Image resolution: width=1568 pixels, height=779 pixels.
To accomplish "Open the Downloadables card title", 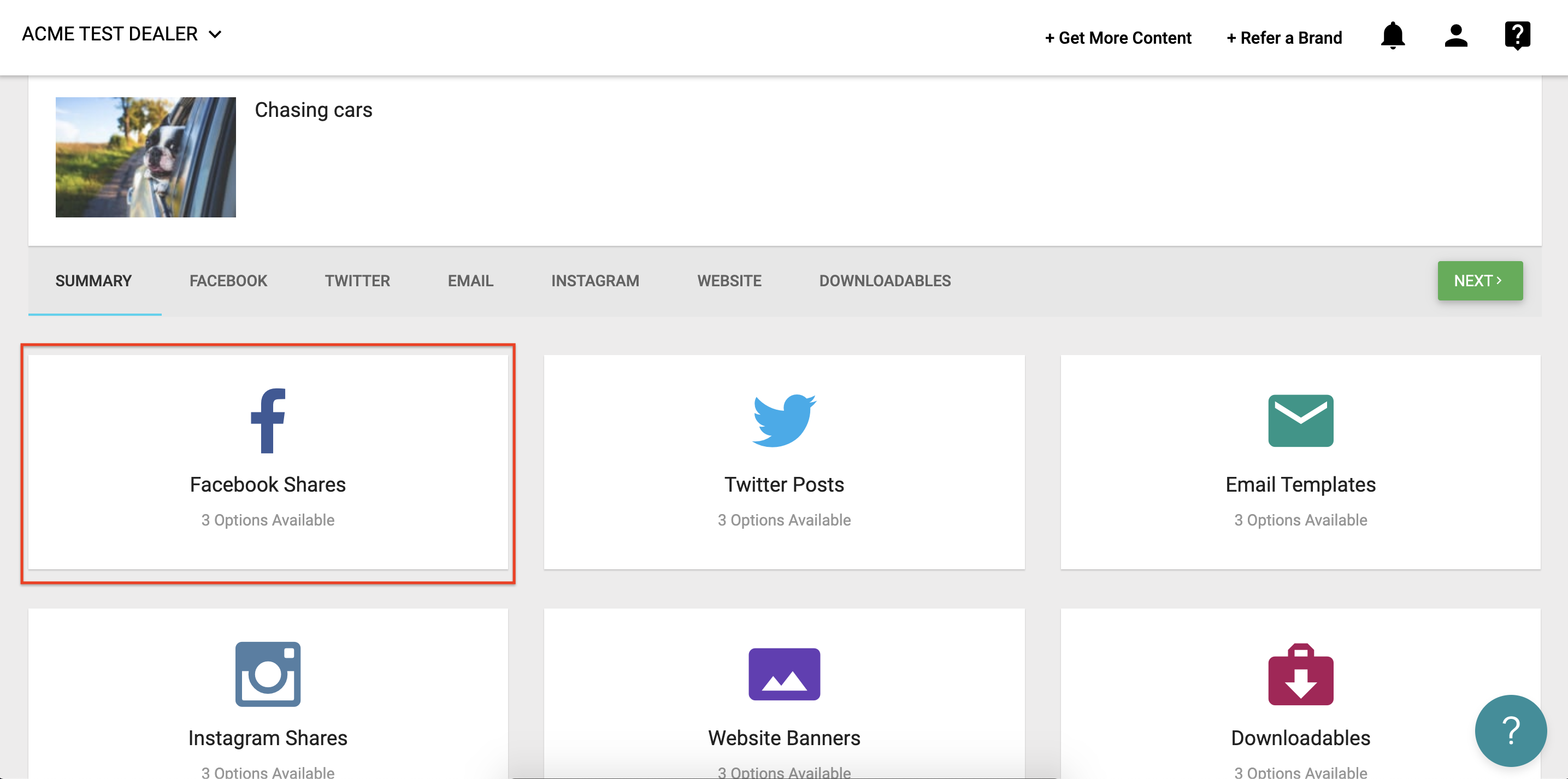I will (1300, 737).
